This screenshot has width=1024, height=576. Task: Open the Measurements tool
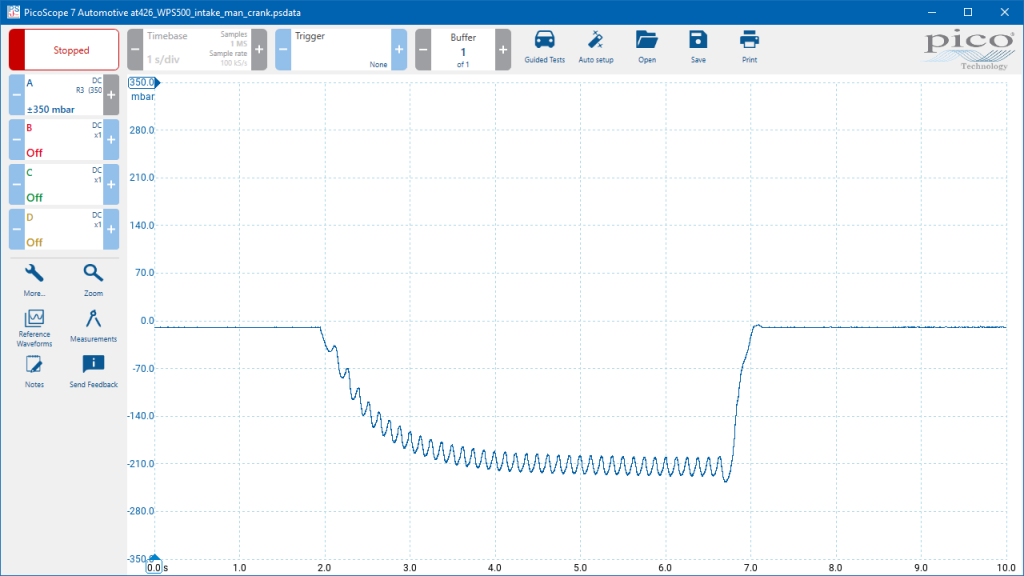[93, 326]
